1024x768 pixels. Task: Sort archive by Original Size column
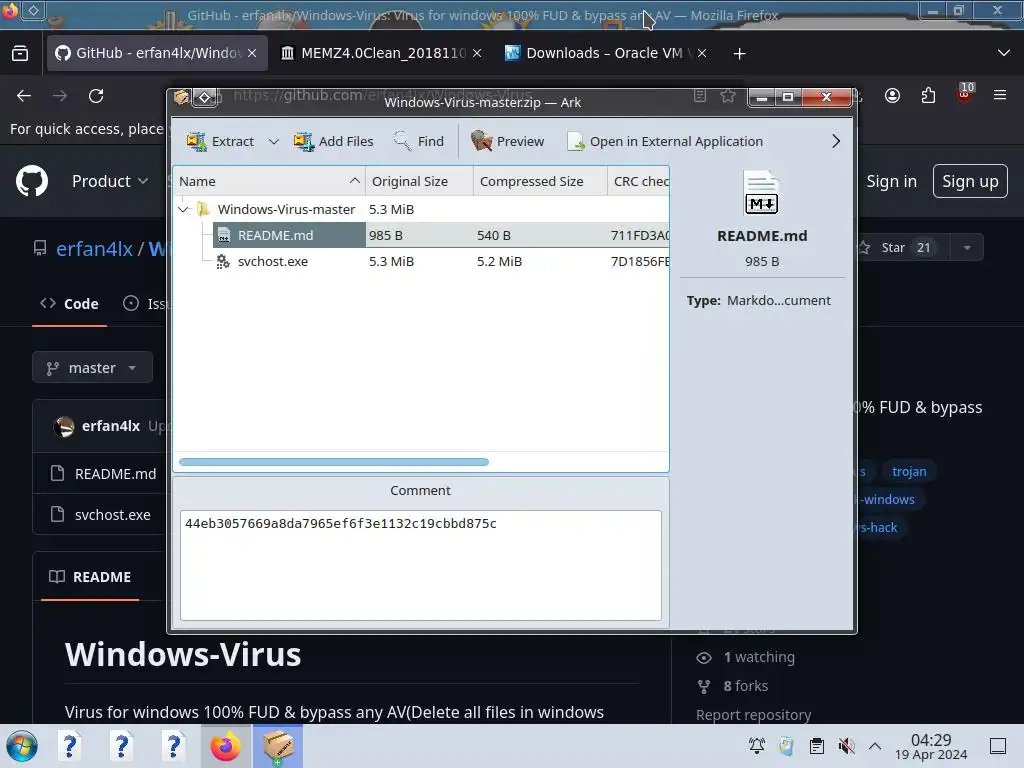coord(419,182)
